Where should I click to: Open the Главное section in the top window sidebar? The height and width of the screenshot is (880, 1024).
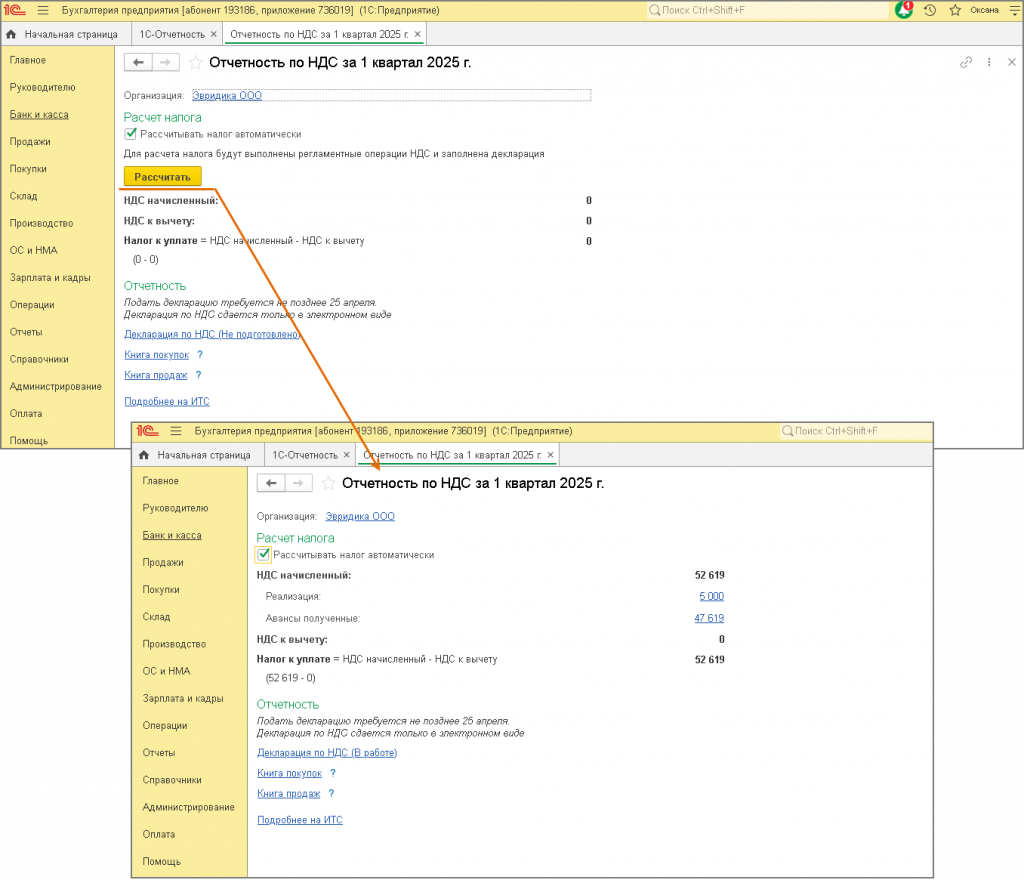(x=27, y=60)
